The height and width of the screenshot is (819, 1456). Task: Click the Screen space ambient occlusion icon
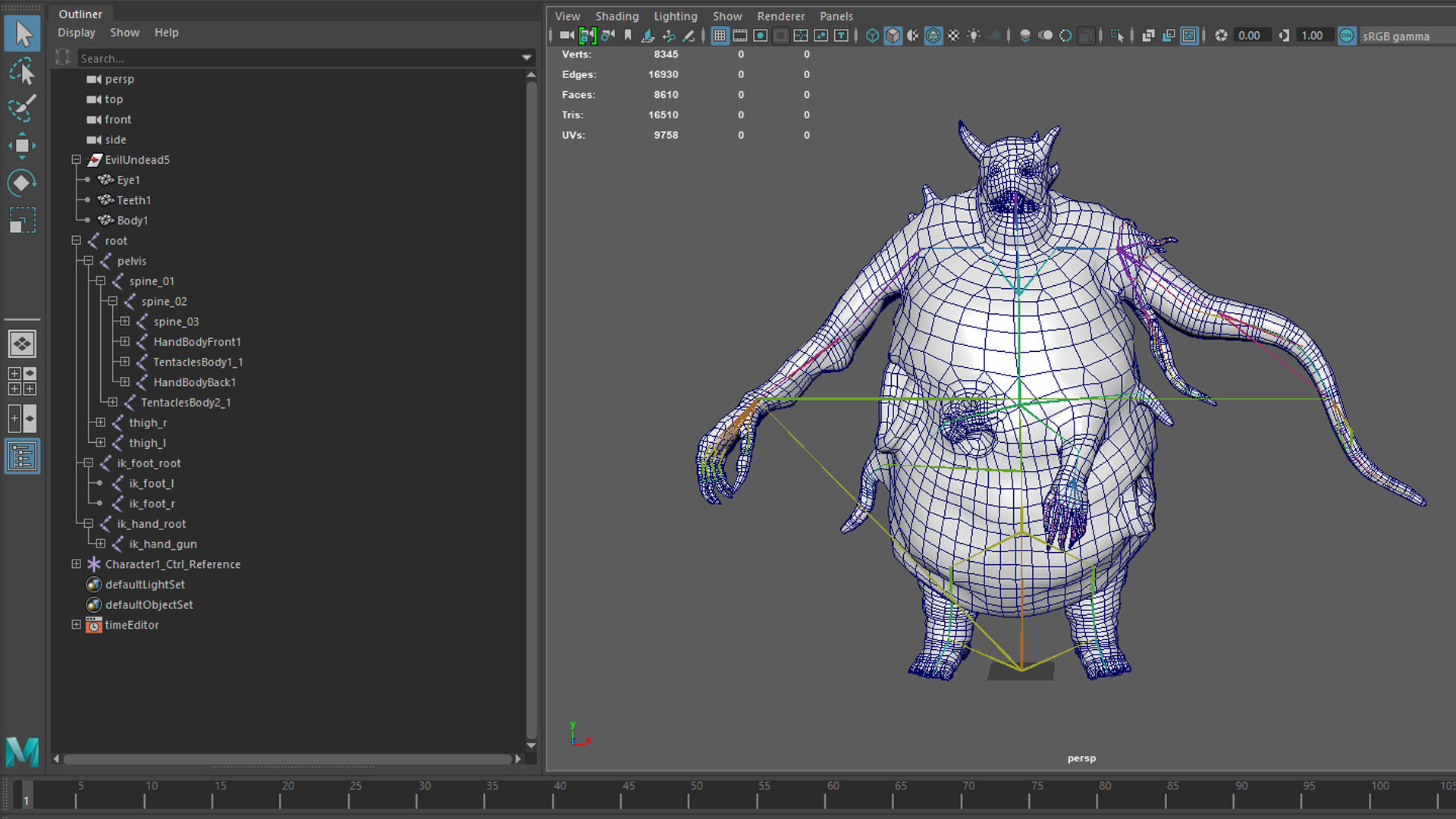[x=1025, y=36]
